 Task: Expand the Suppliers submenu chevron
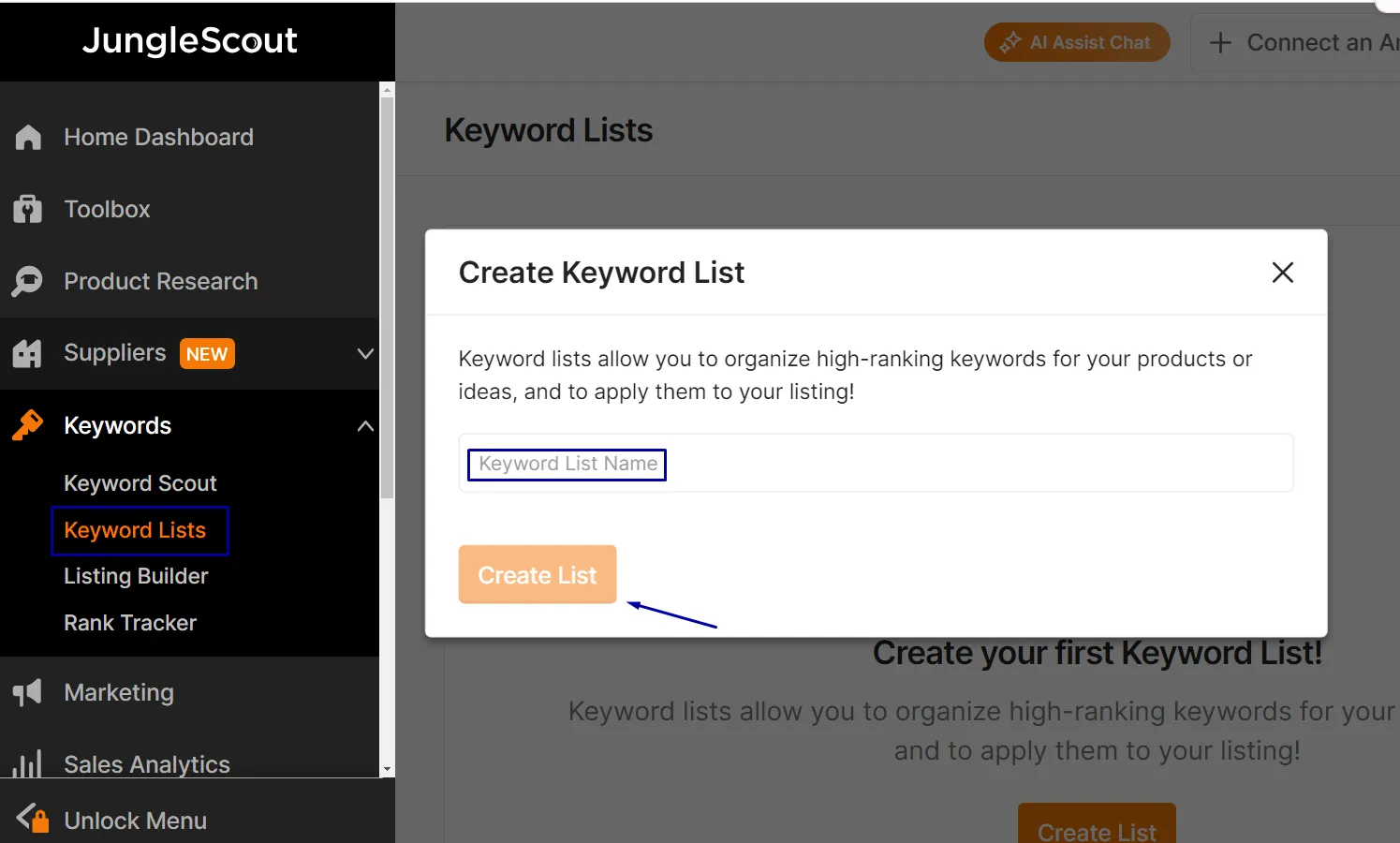pos(365,353)
